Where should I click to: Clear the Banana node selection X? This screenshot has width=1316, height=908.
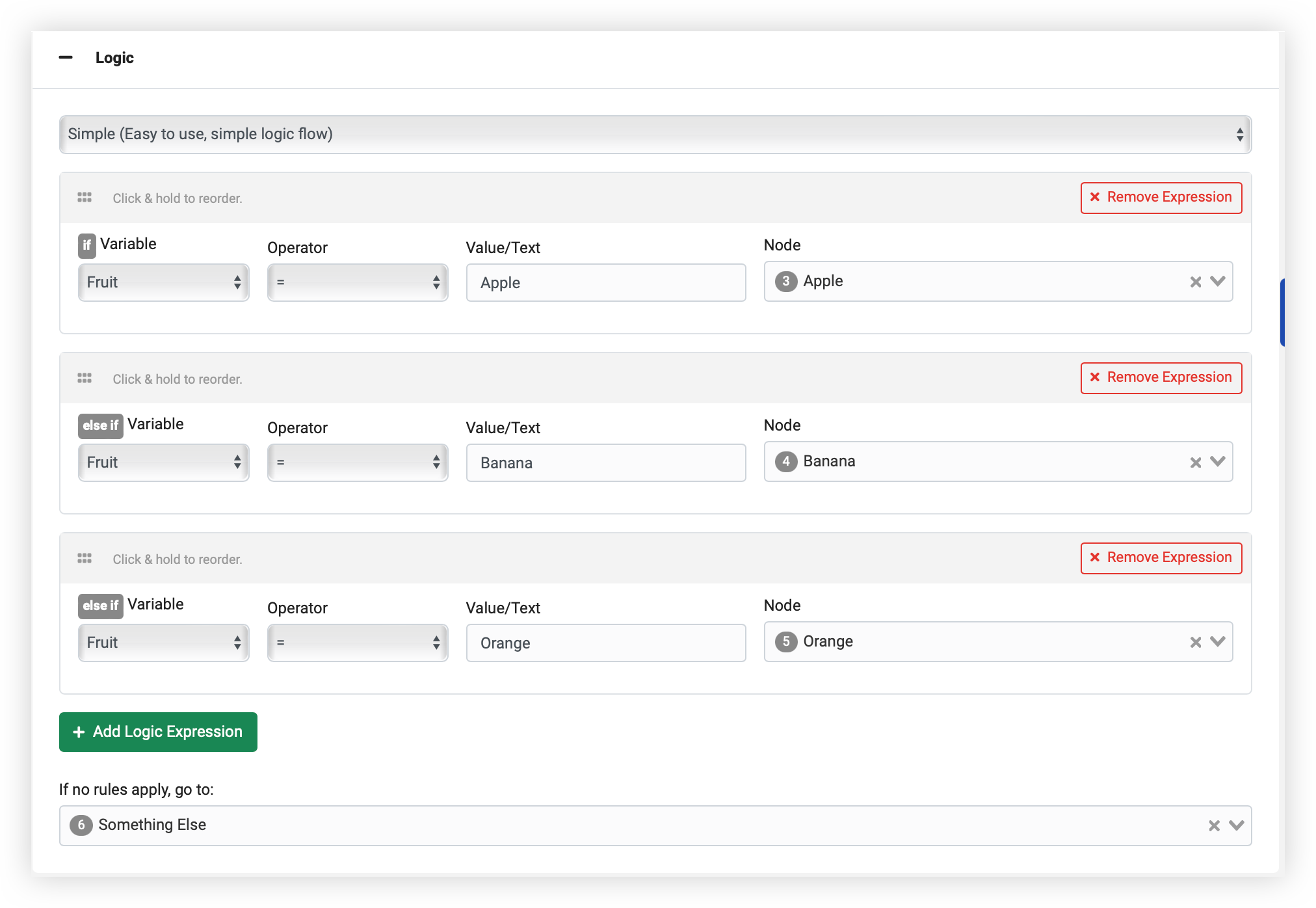(x=1195, y=462)
